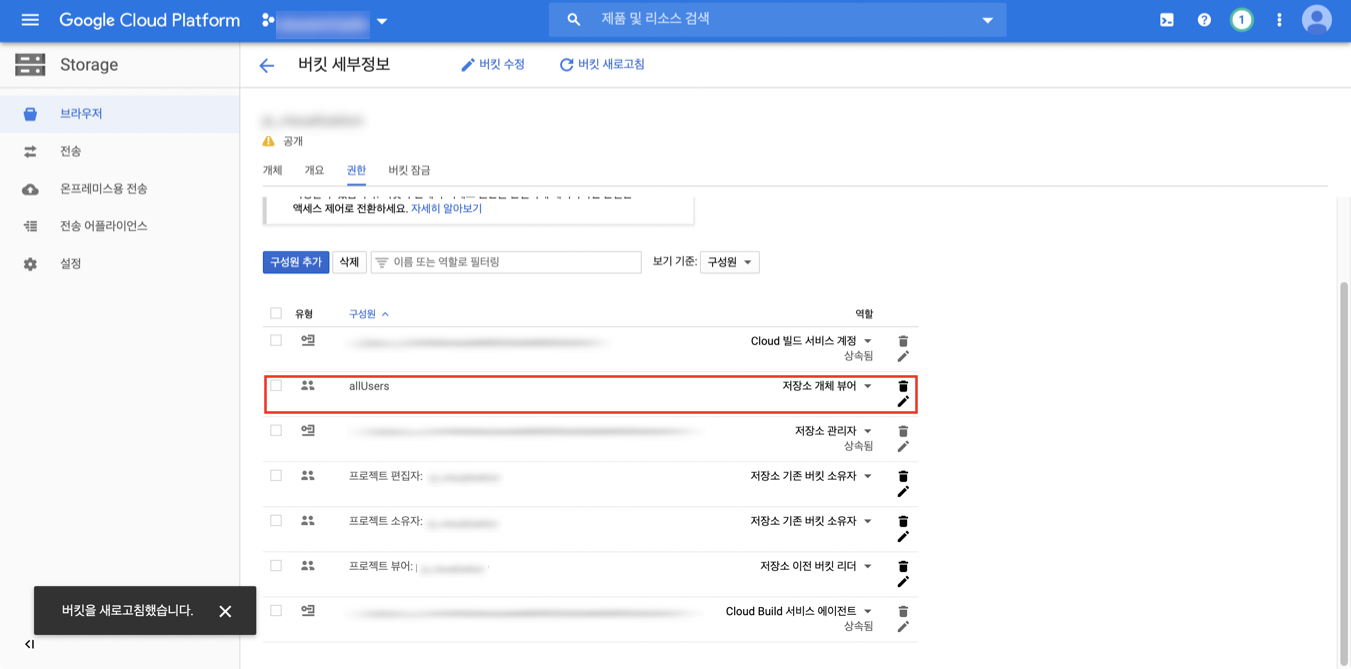This screenshot has width=1351, height=669.
Task: Delete the 프로젝트 소유자 member row
Action: tap(903, 521)
